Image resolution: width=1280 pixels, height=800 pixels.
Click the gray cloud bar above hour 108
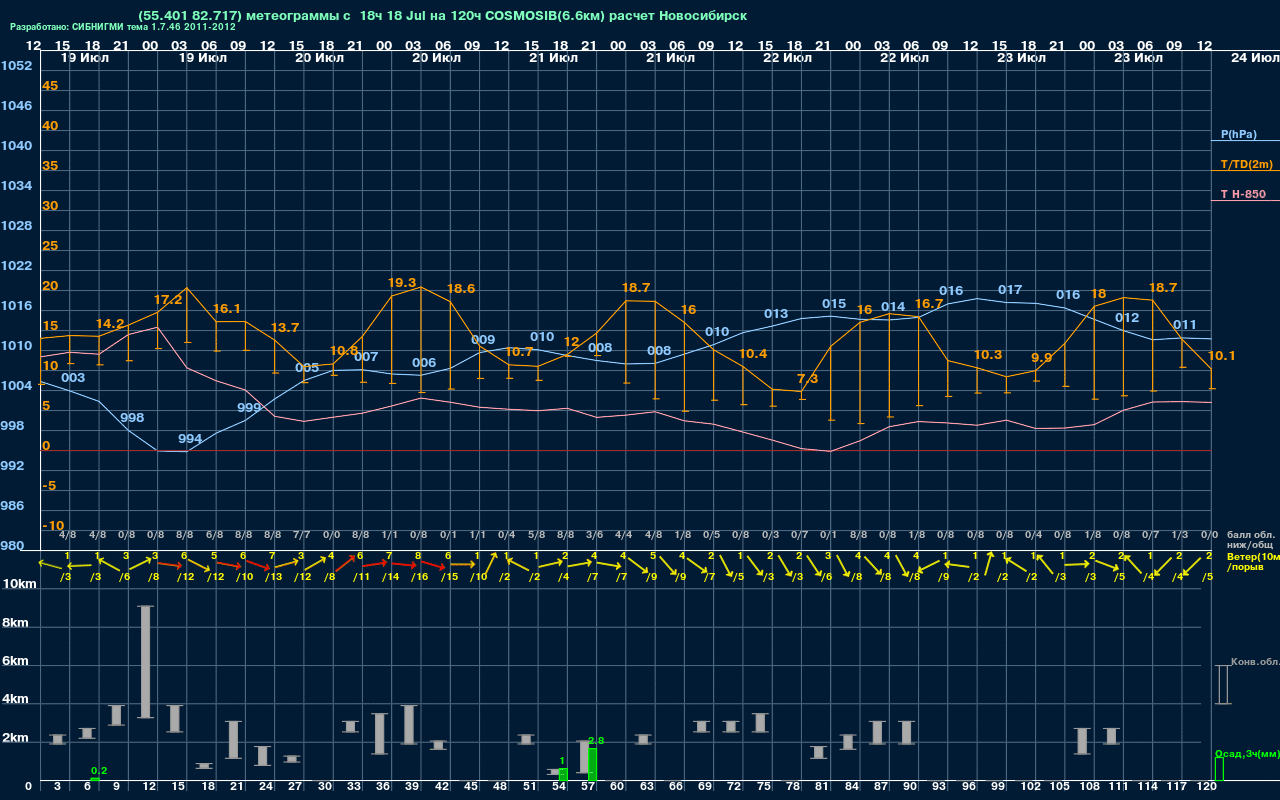tap(1082, 741)
